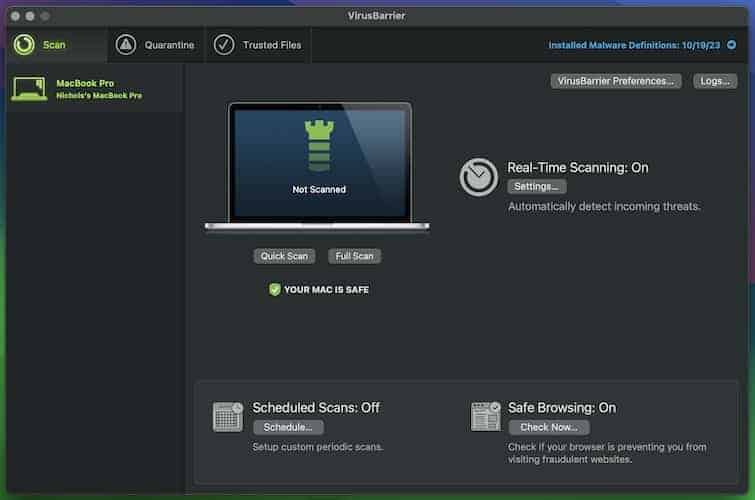The image size is (755, 500).
Task: Select the MacBook Pro laptop icon in sidebar
Action: [x=30, y=89]
